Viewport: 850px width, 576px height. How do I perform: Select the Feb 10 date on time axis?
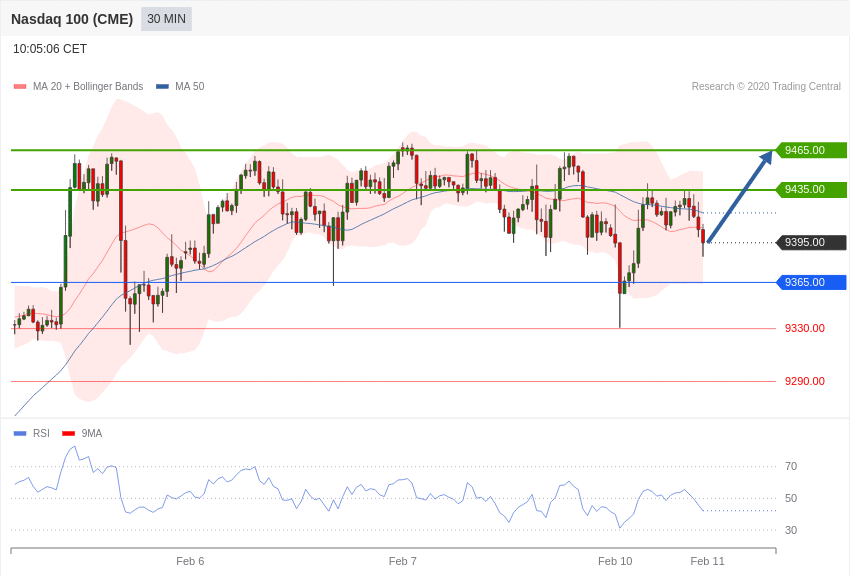(x=615, y=561)
